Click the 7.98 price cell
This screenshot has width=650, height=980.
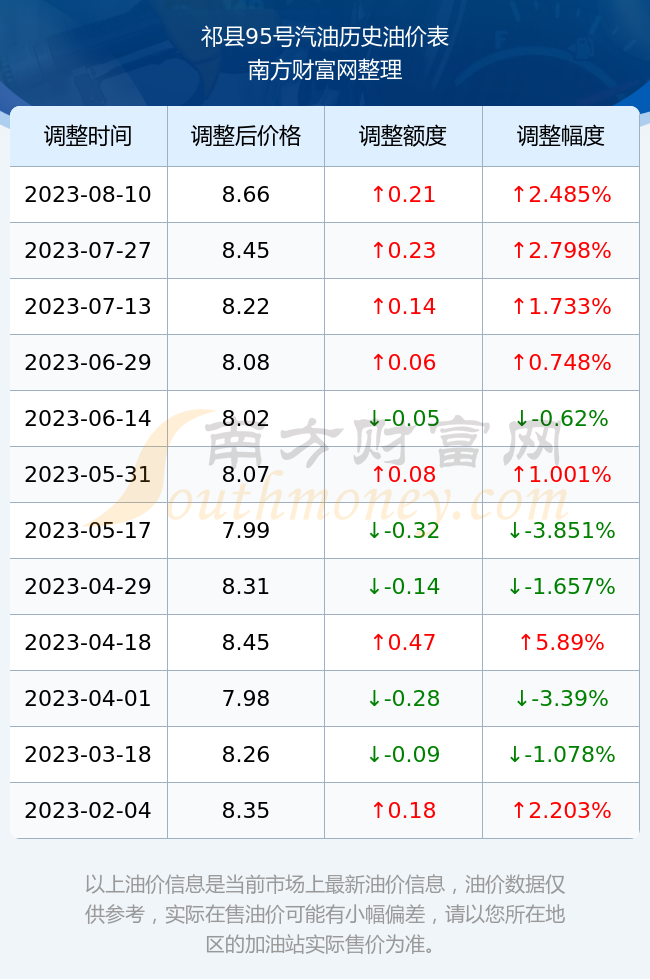point(246,698)
